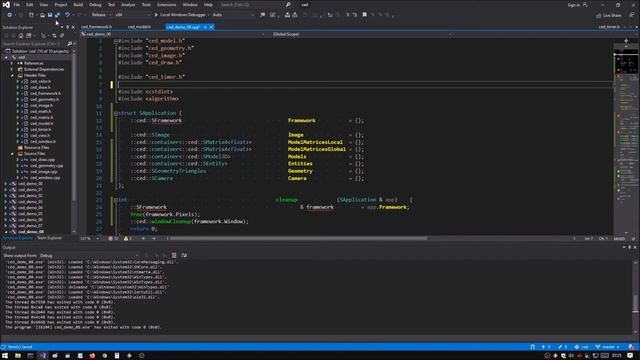Click the Navigate Backward toolbar icon

coord(9,15)
